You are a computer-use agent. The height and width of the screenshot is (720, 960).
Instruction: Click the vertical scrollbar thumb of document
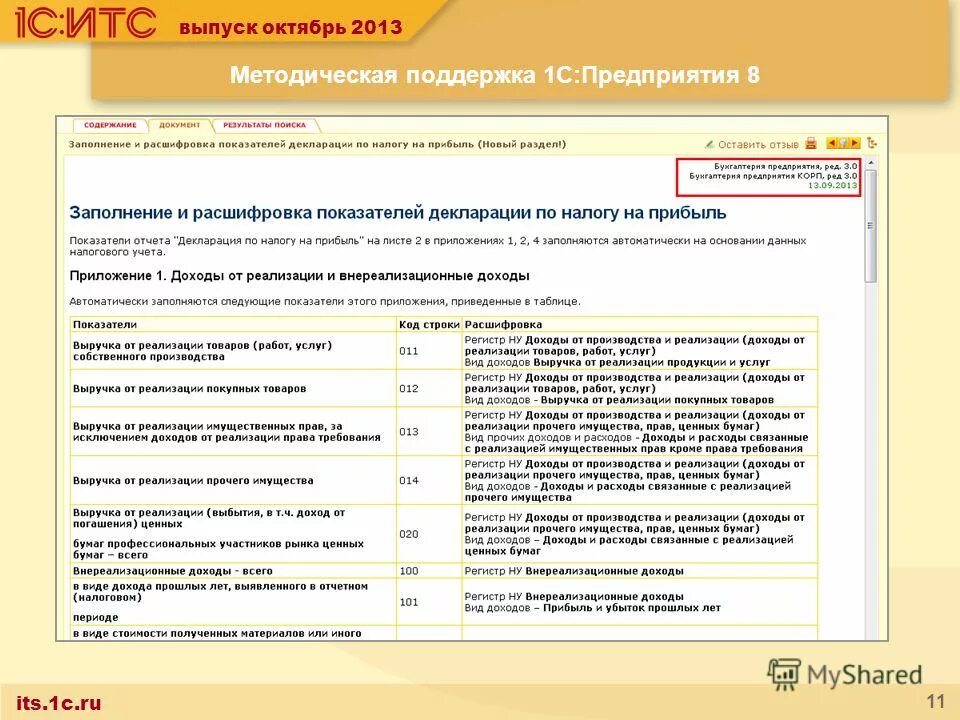871,225
